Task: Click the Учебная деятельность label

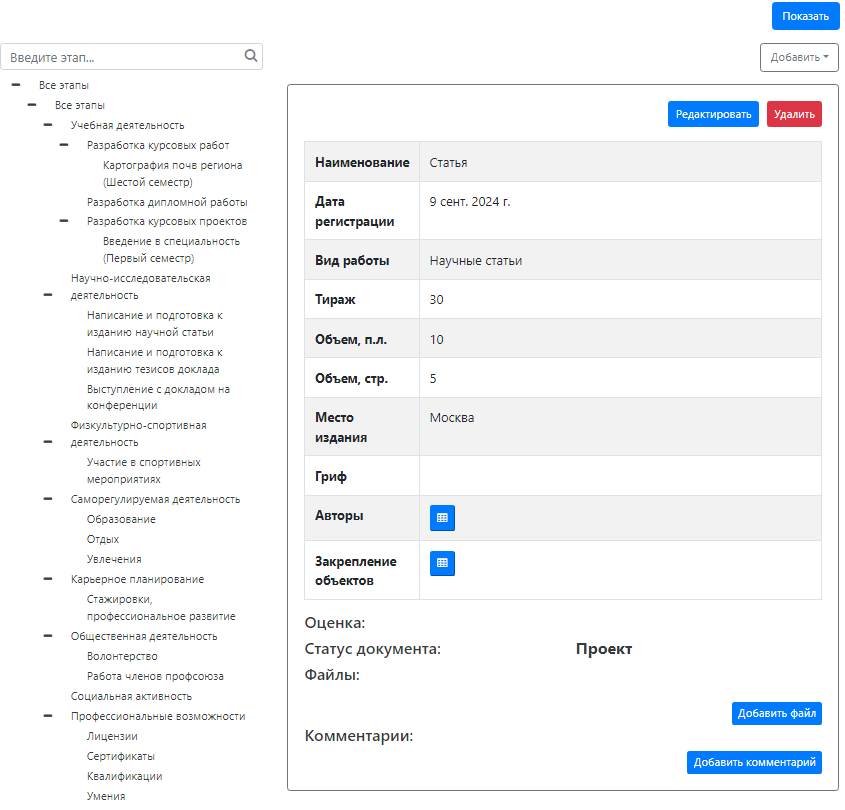Action: (x=128, y=125)
